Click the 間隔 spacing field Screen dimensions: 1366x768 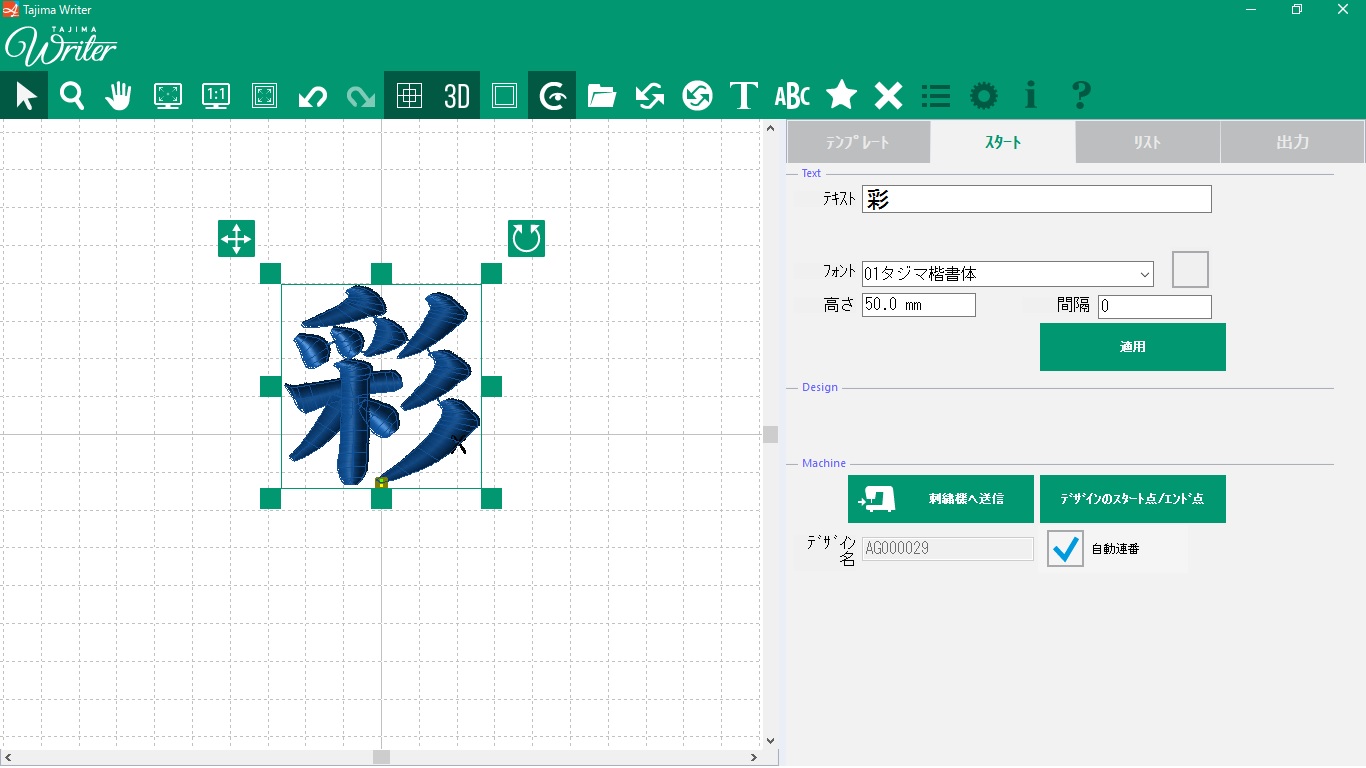1154,307
